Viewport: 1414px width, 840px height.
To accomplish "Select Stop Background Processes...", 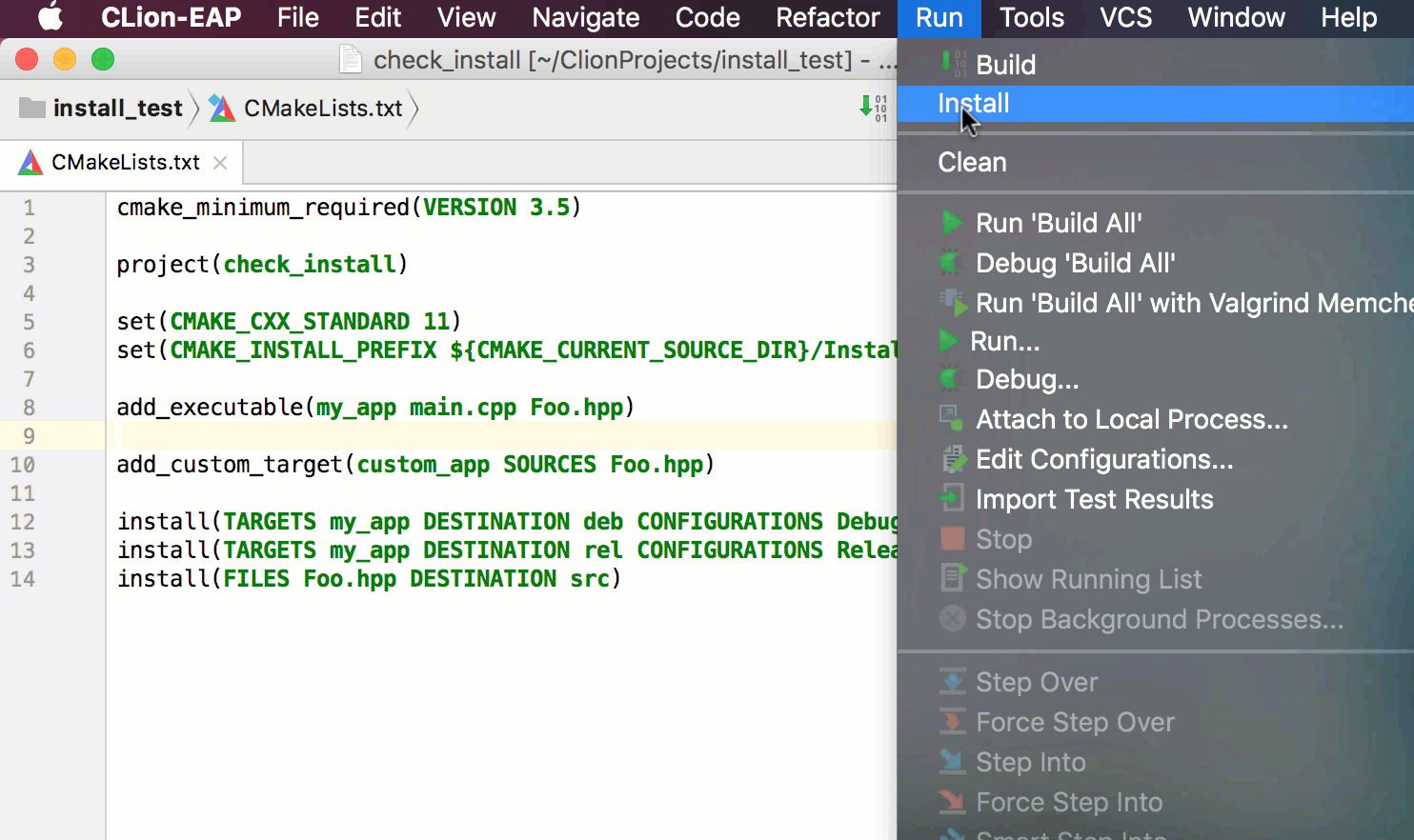I will (x=1156, y=619).
